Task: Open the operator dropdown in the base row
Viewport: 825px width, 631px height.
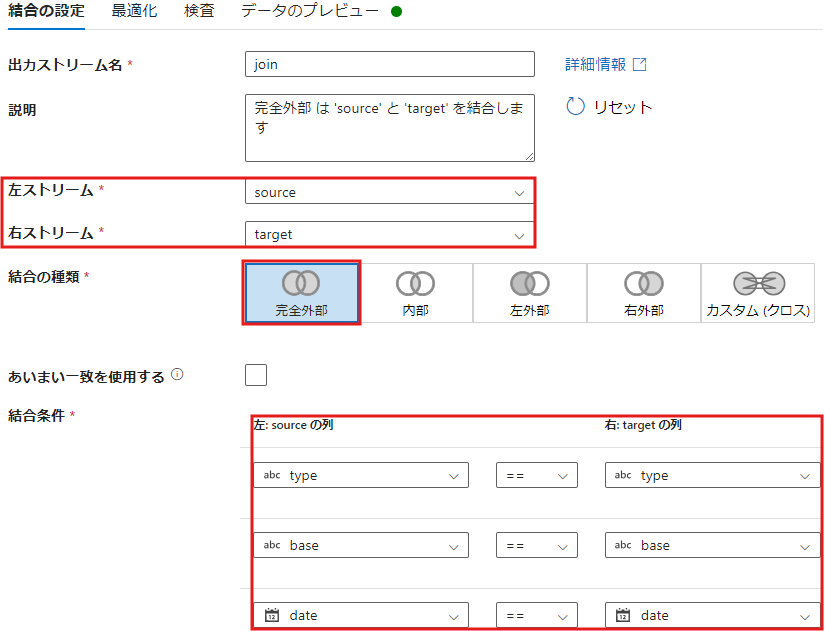Action: 537,545
